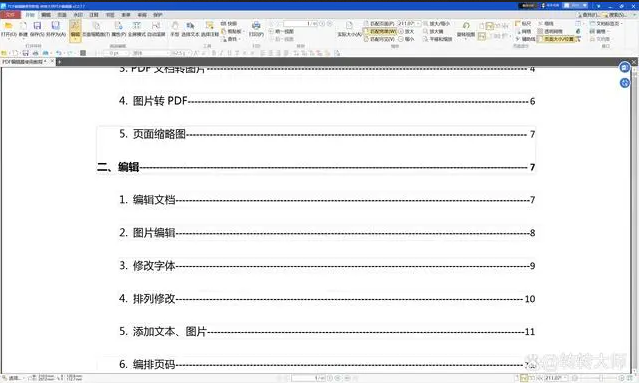Click the 放大 zoom-in button
The width and height of the screenshot is (639, 383).
coord(406,31)
